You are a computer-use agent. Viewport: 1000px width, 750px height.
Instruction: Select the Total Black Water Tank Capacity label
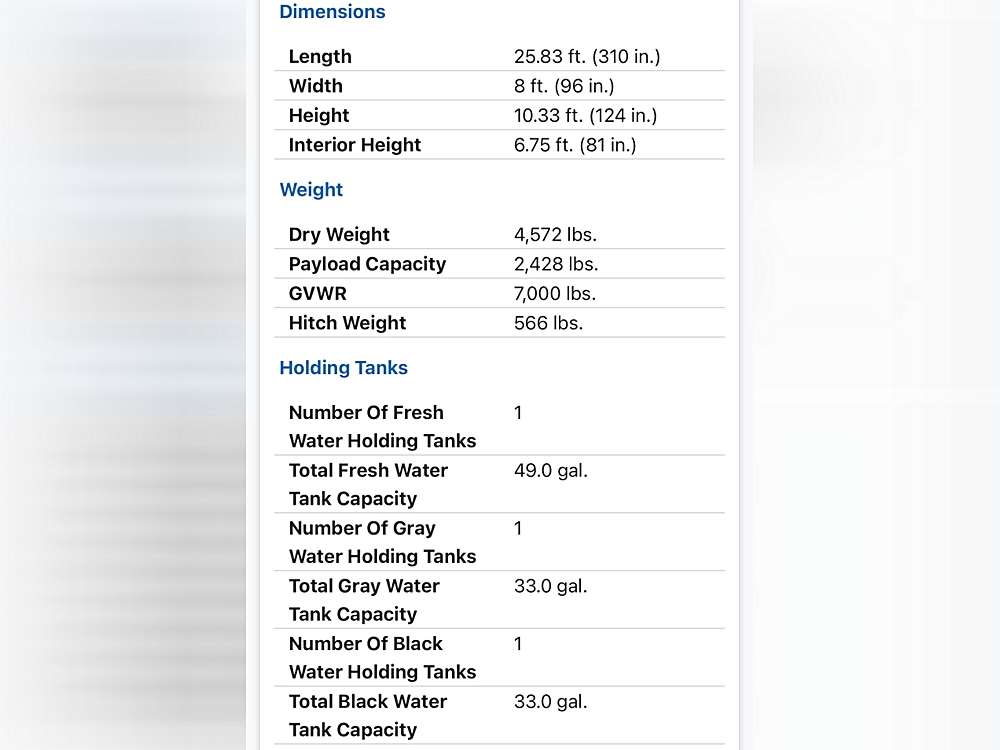pyautogui.click(x=367, y=716)
